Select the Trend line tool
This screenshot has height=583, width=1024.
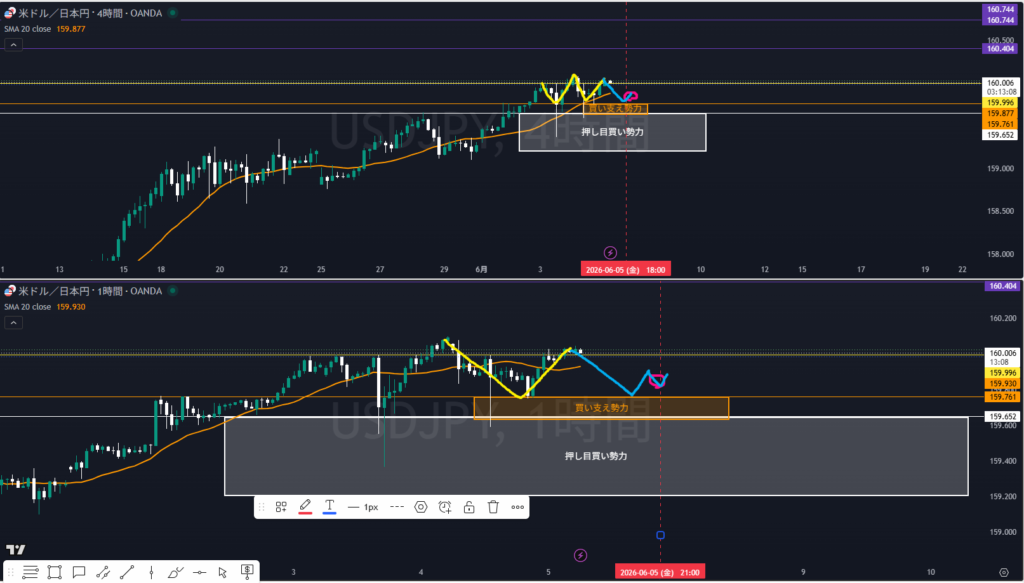pyautogui.click(x=127, y=573)
